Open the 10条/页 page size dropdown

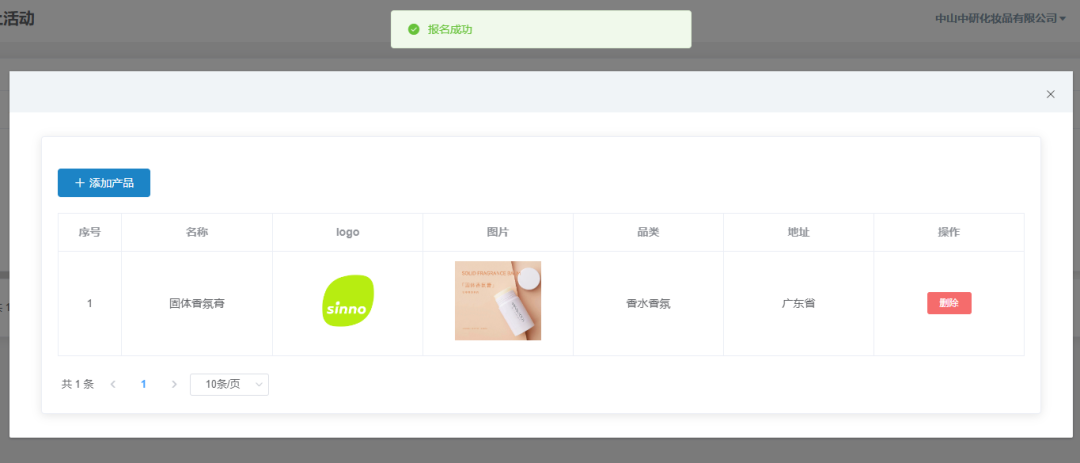[229, 384]
